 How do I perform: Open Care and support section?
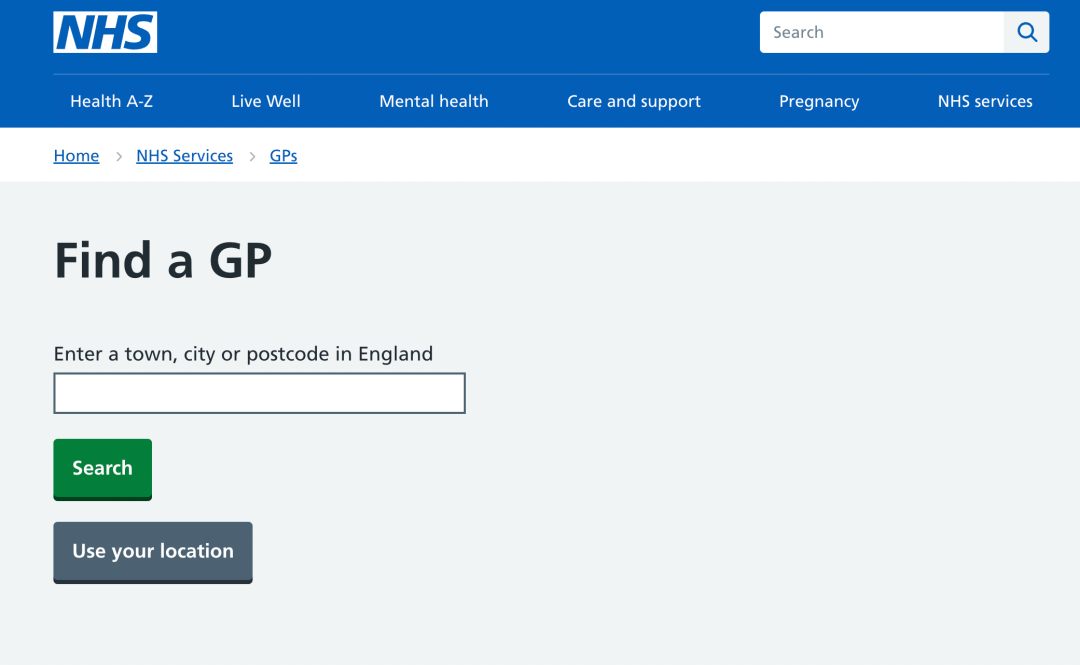pyautogui.click(x=634, y=101)
